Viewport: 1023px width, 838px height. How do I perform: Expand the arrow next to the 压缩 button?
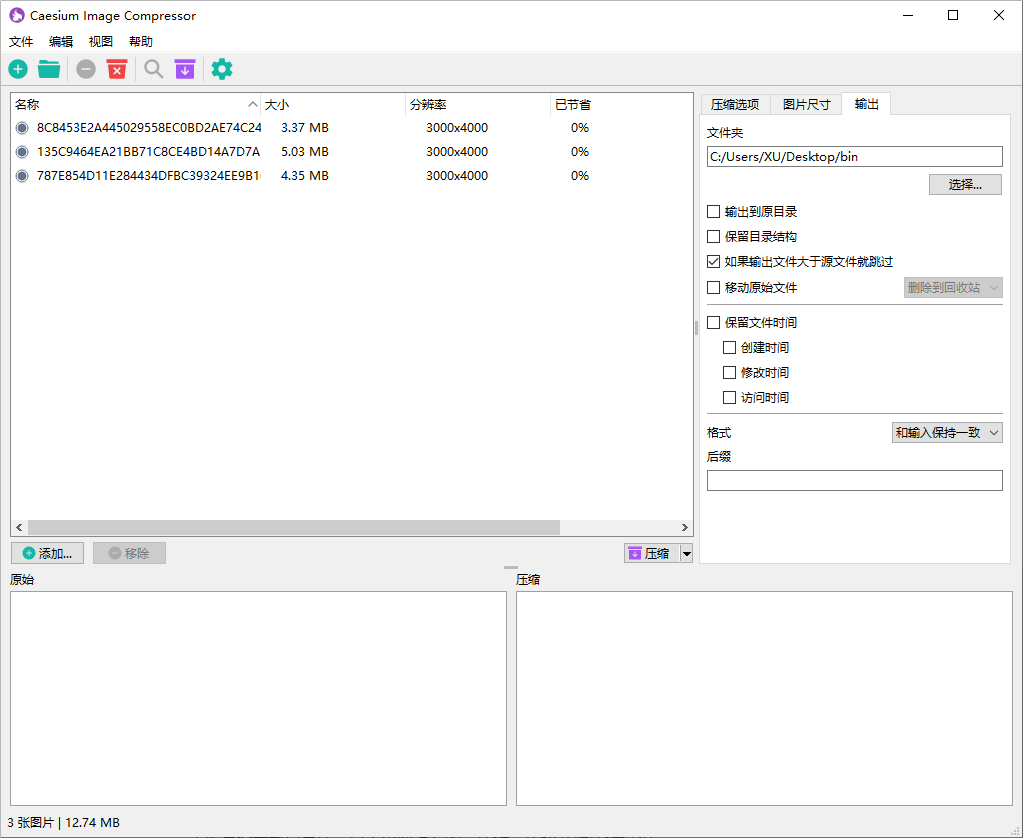(686, 554)
